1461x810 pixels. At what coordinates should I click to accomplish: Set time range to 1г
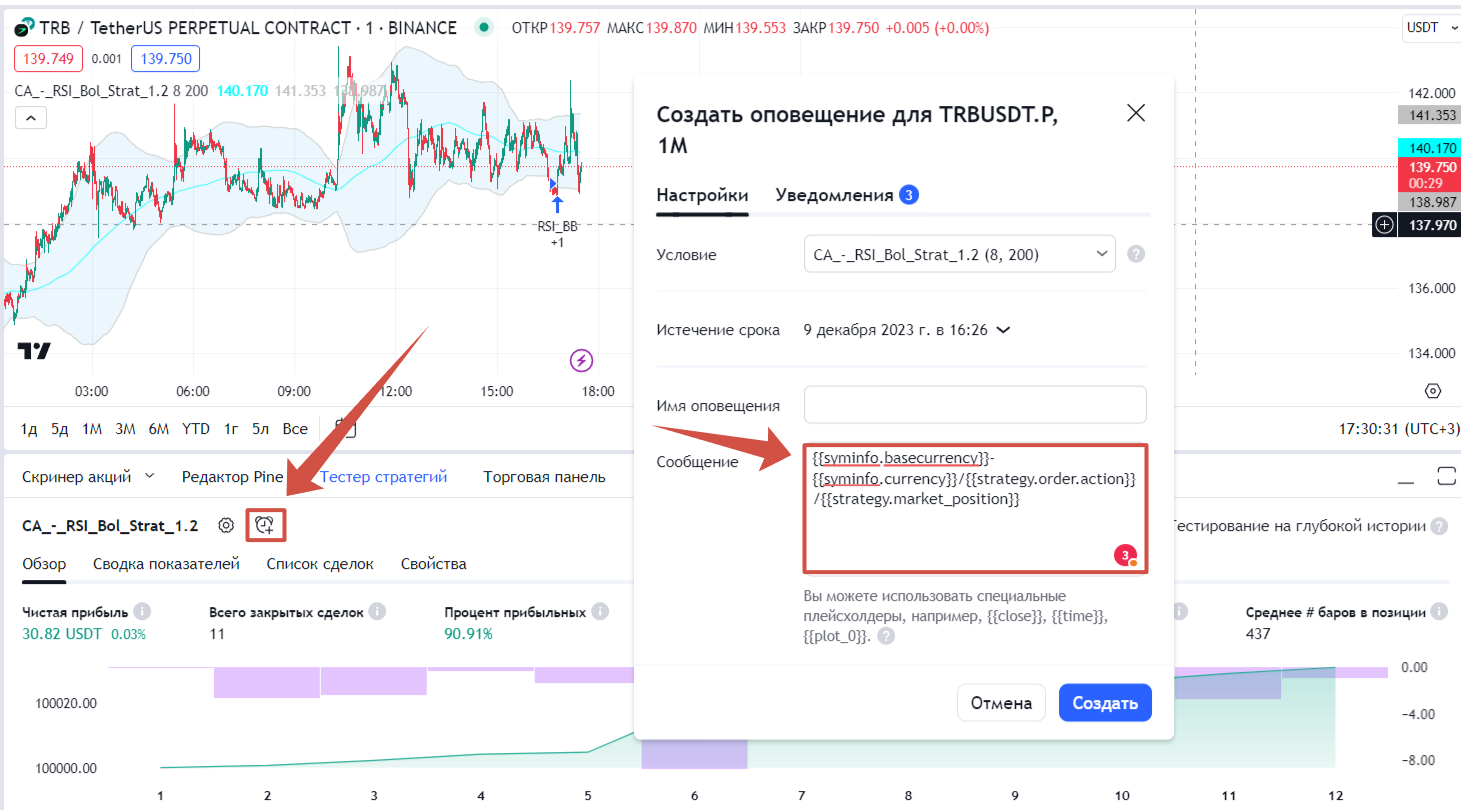point(231,428)
